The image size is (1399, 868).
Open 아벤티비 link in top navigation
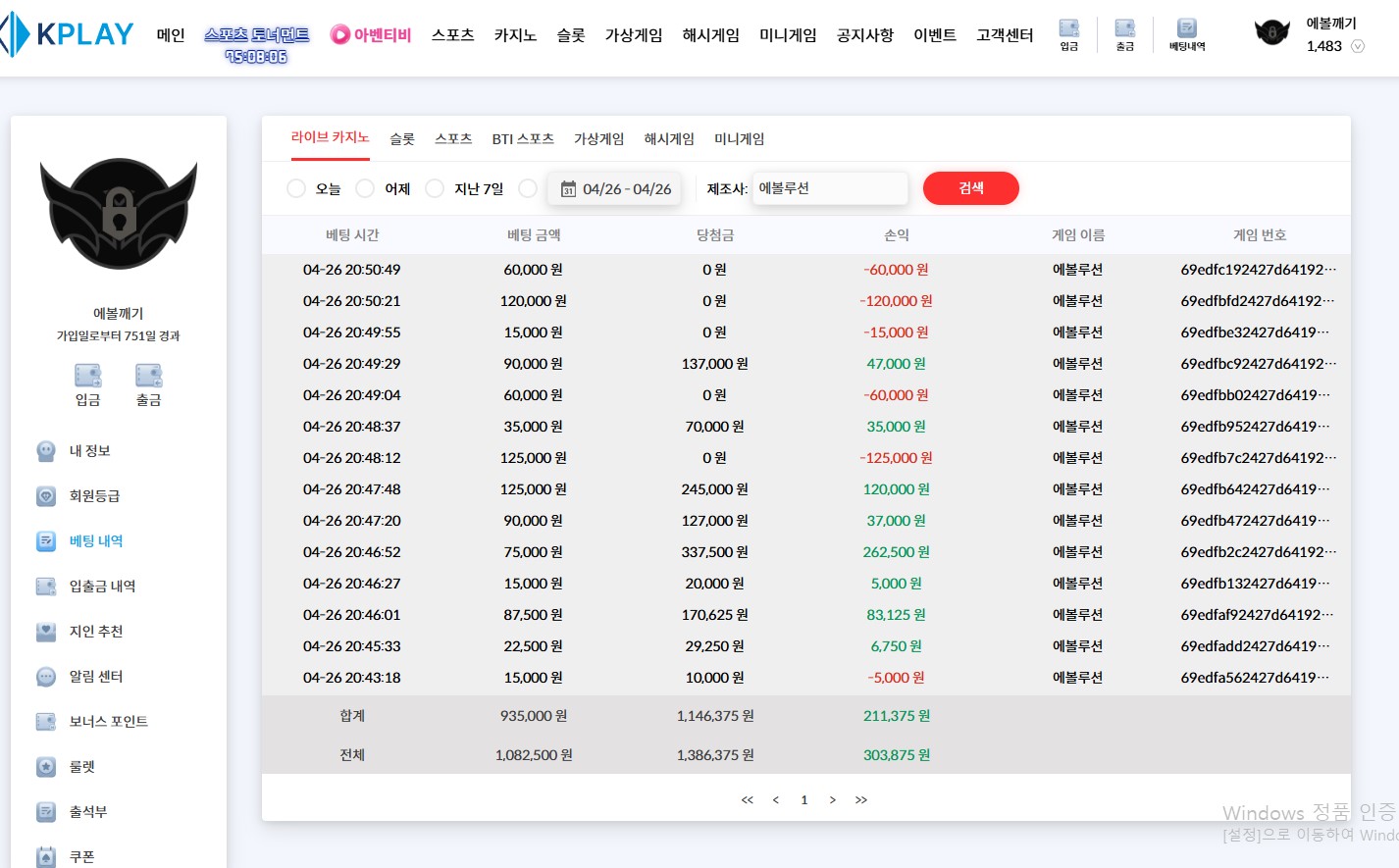(x=371, y=35)
